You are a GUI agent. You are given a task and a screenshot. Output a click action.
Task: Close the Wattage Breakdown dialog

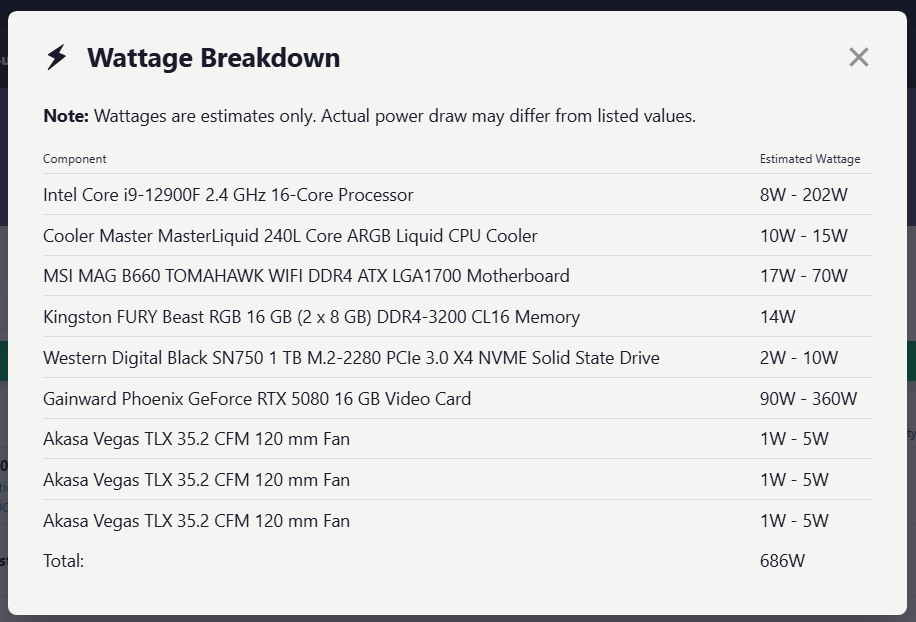point(858,57)
